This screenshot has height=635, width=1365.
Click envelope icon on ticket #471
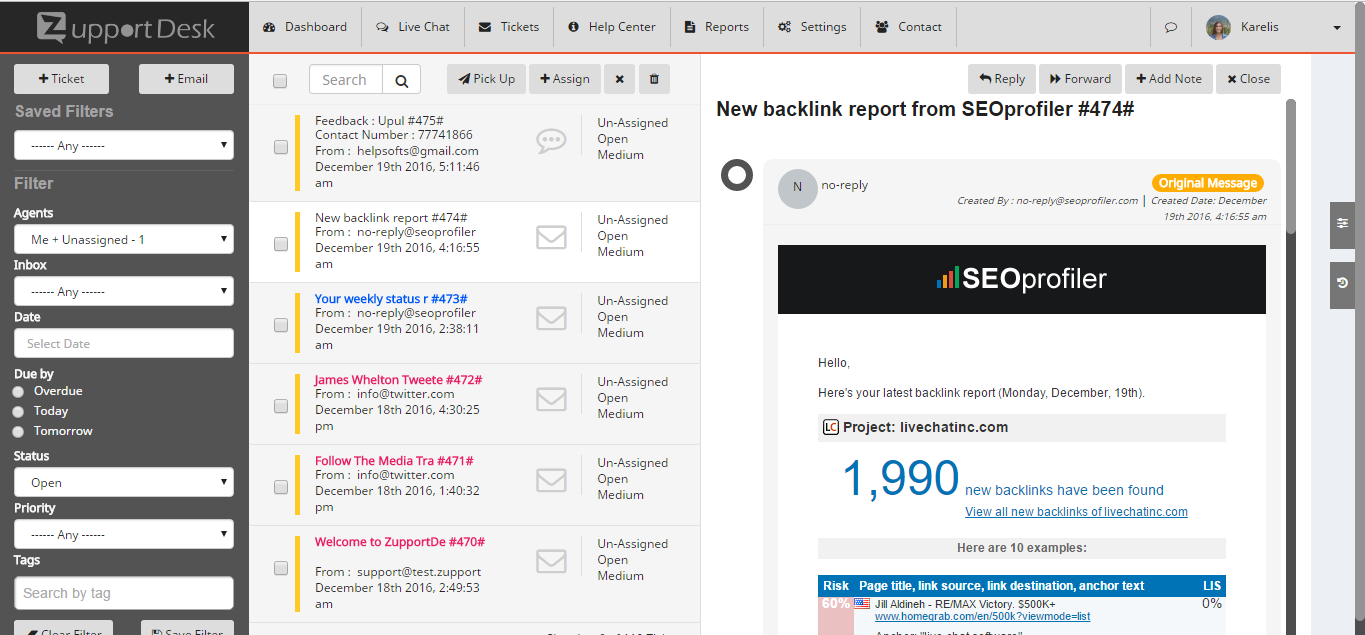[x=551, y=480]
